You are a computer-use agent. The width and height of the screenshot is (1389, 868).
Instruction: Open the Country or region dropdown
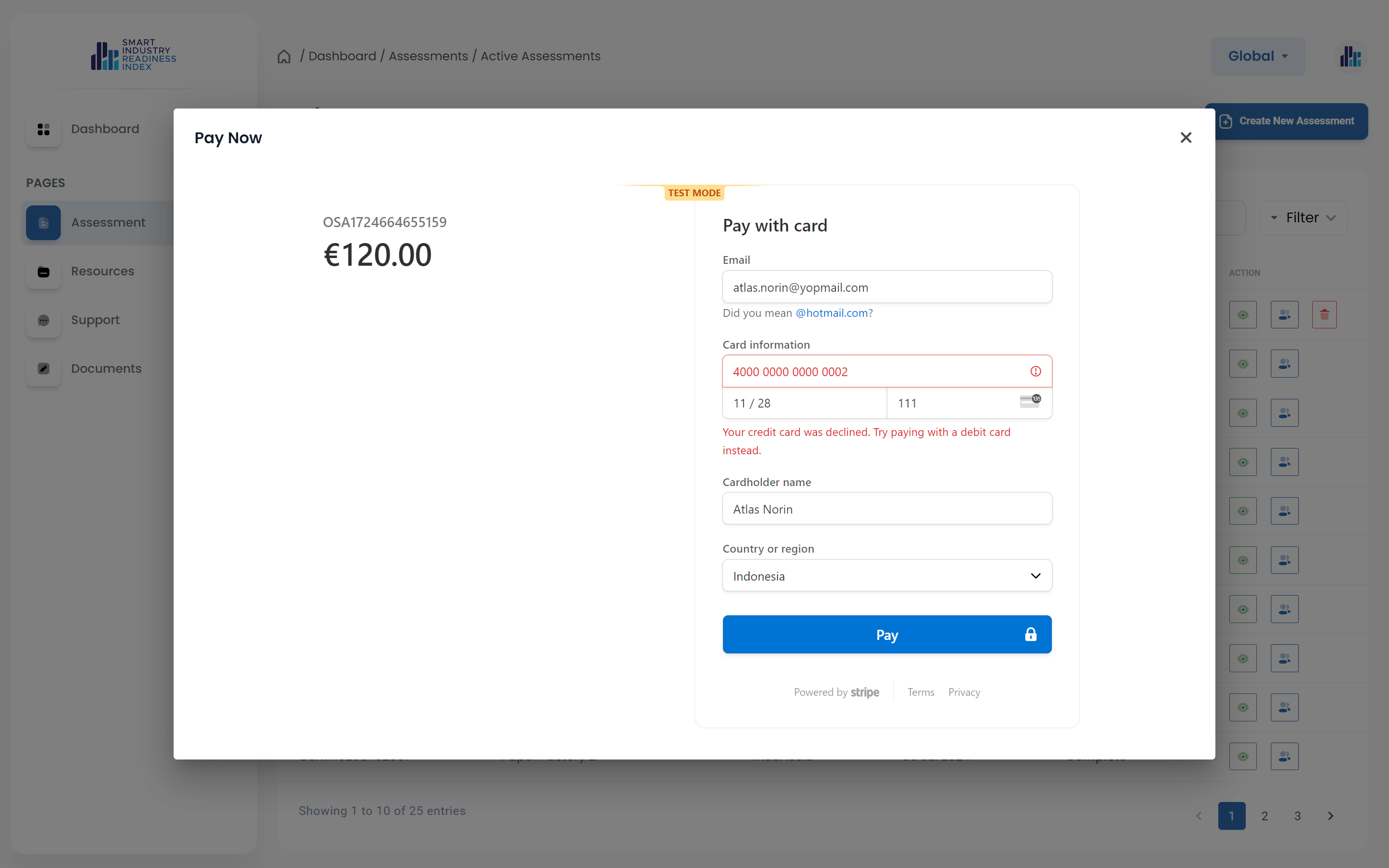tap(887, 576)
